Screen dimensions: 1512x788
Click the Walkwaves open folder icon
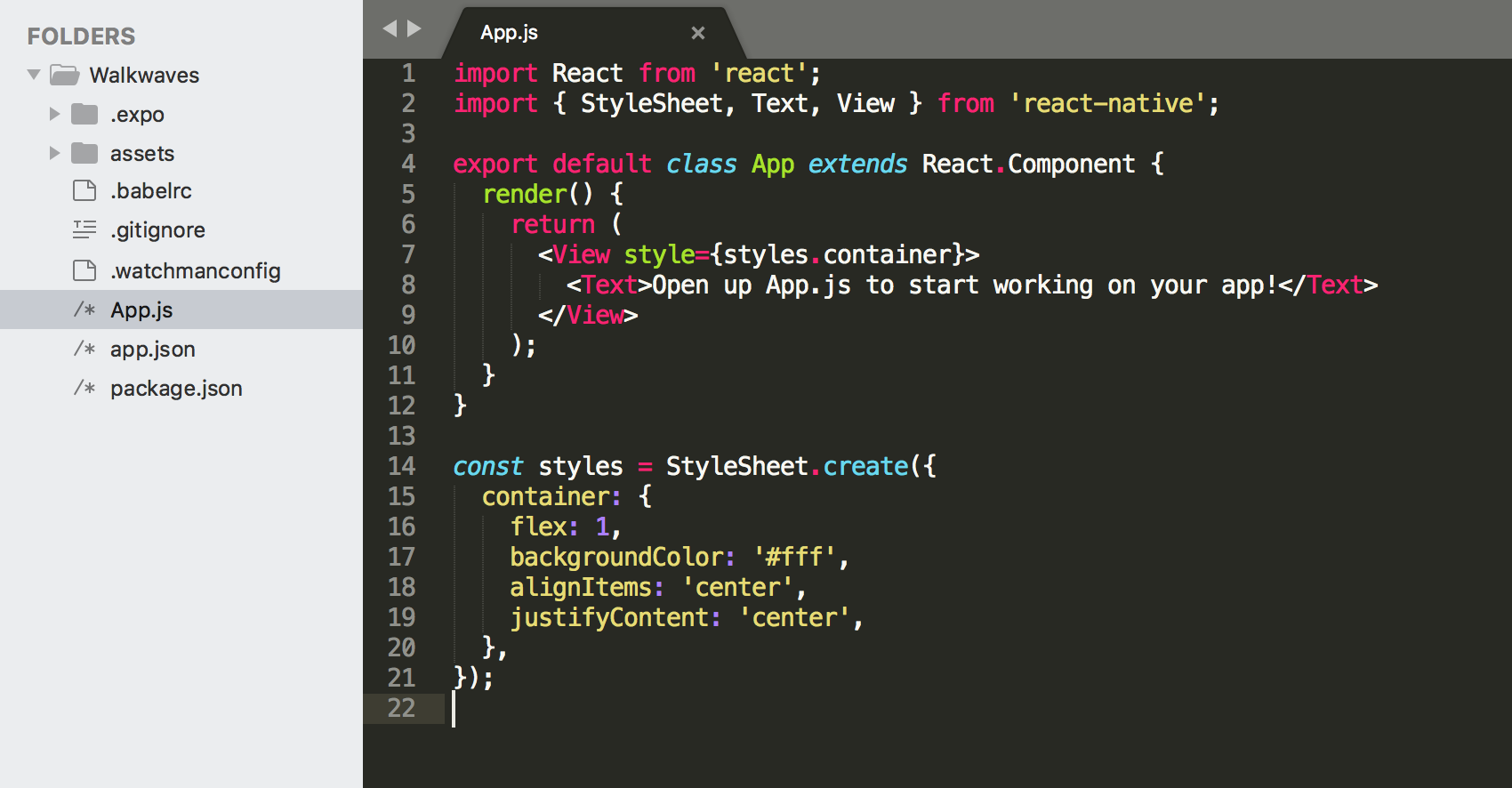(x=64, y=75)
